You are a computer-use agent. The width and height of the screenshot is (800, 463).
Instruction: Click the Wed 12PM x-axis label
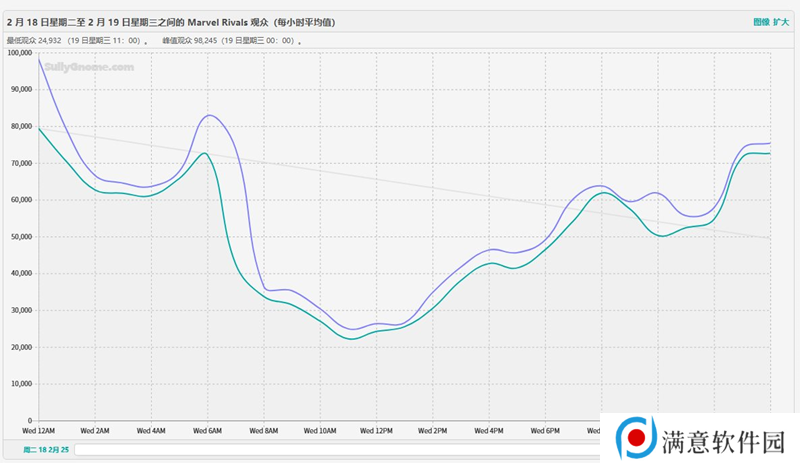(x=377, y=431)
